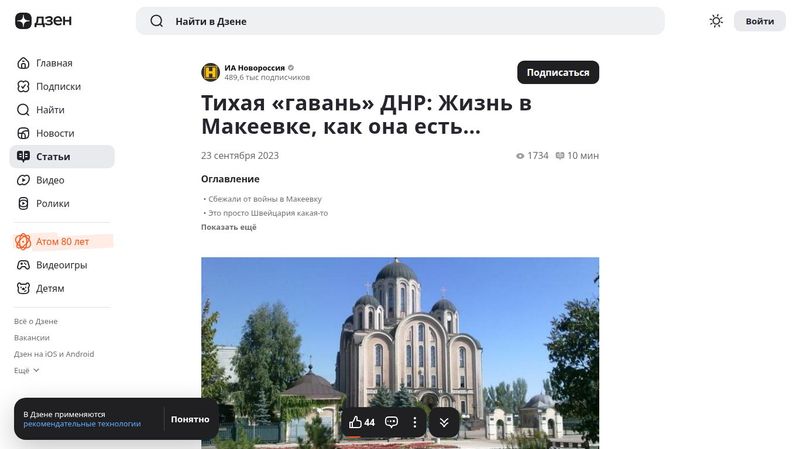
Task: Click the Дзен logo
Action: (43, 21)
